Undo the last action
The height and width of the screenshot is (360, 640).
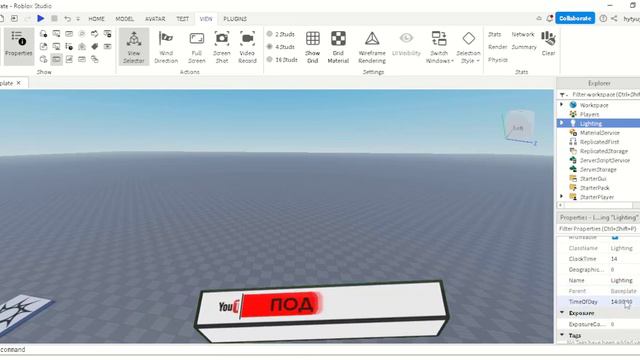click(67, 19)
